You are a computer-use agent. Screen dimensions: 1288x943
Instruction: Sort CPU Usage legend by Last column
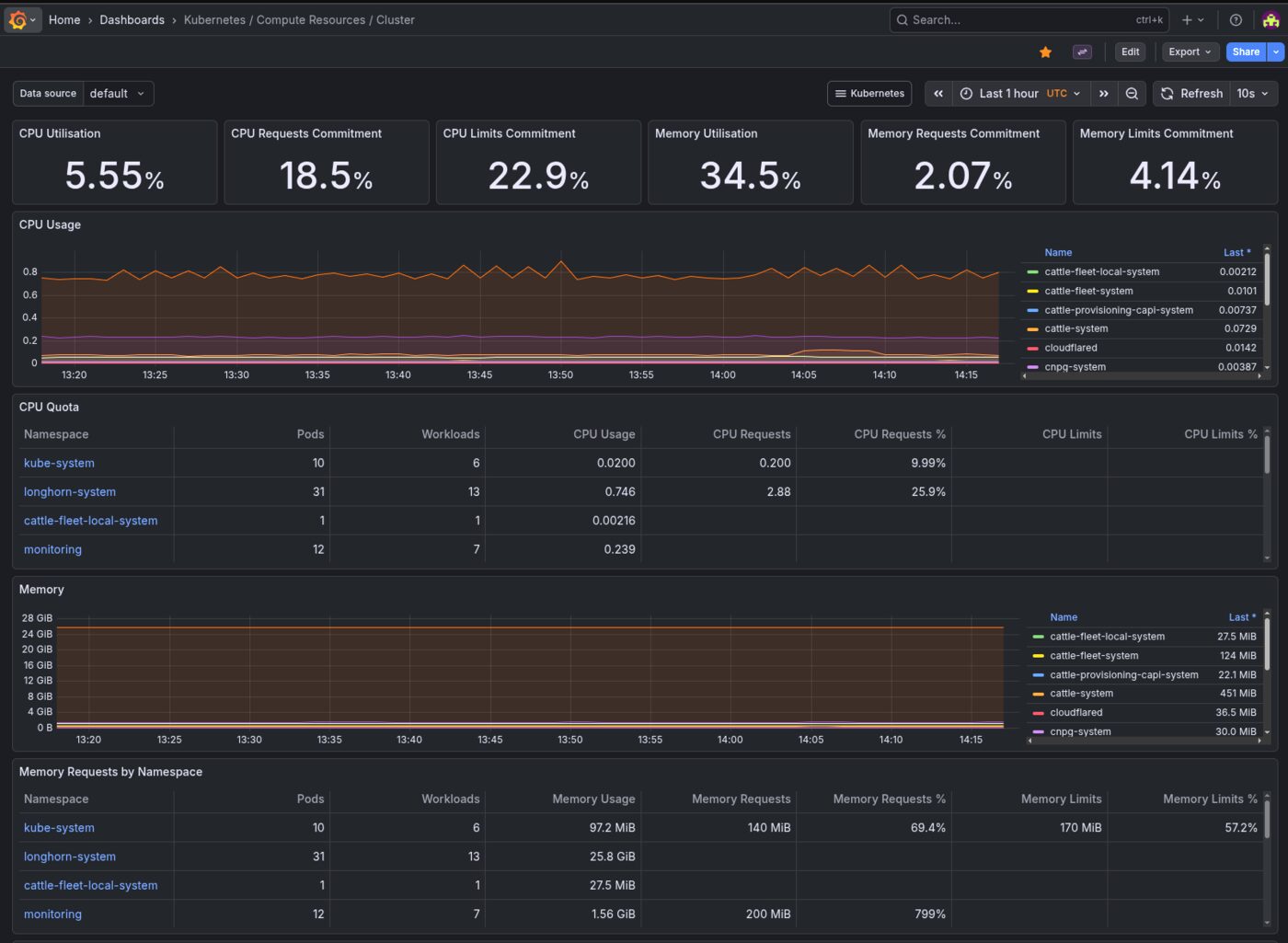point(1236,253)
